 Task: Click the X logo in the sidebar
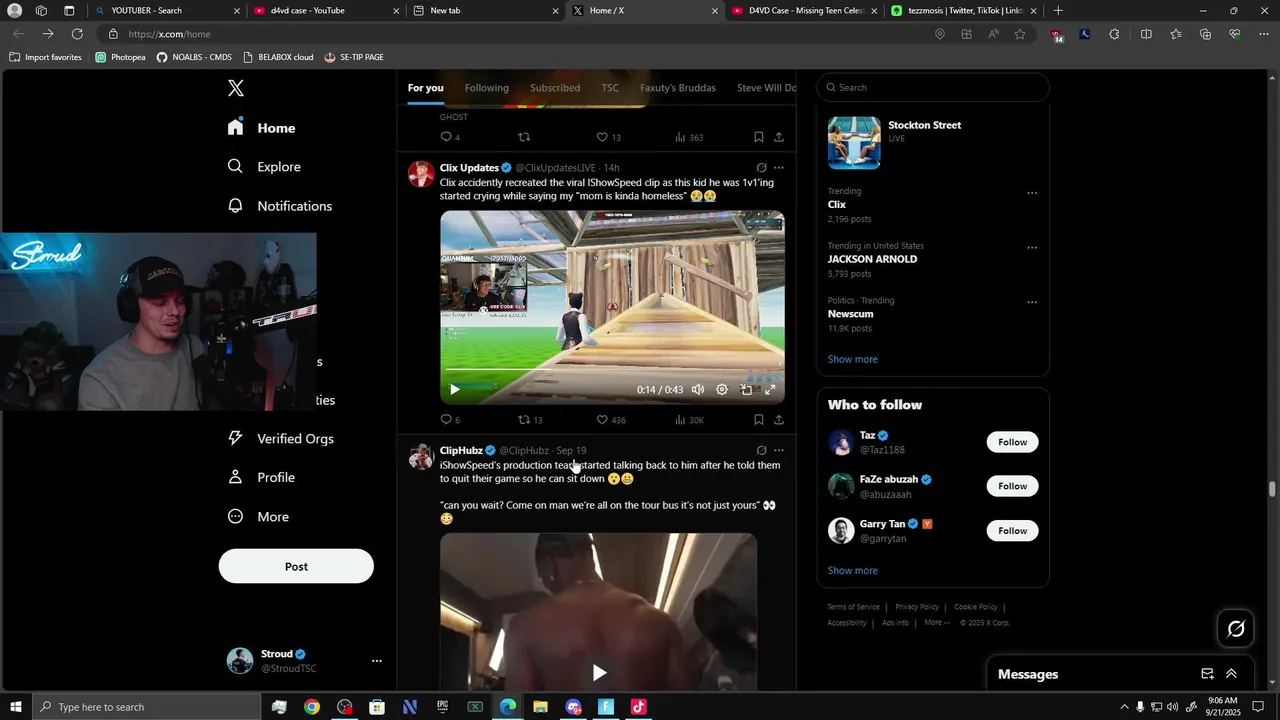pos(236,88)
